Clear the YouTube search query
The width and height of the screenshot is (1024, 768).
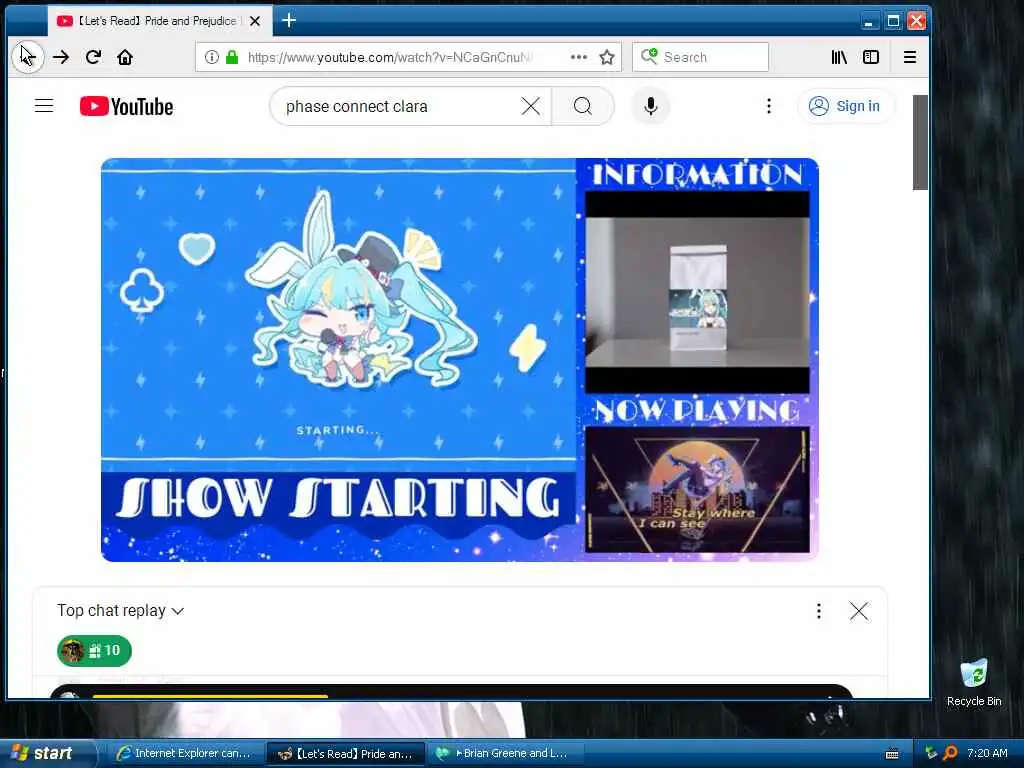531,106
